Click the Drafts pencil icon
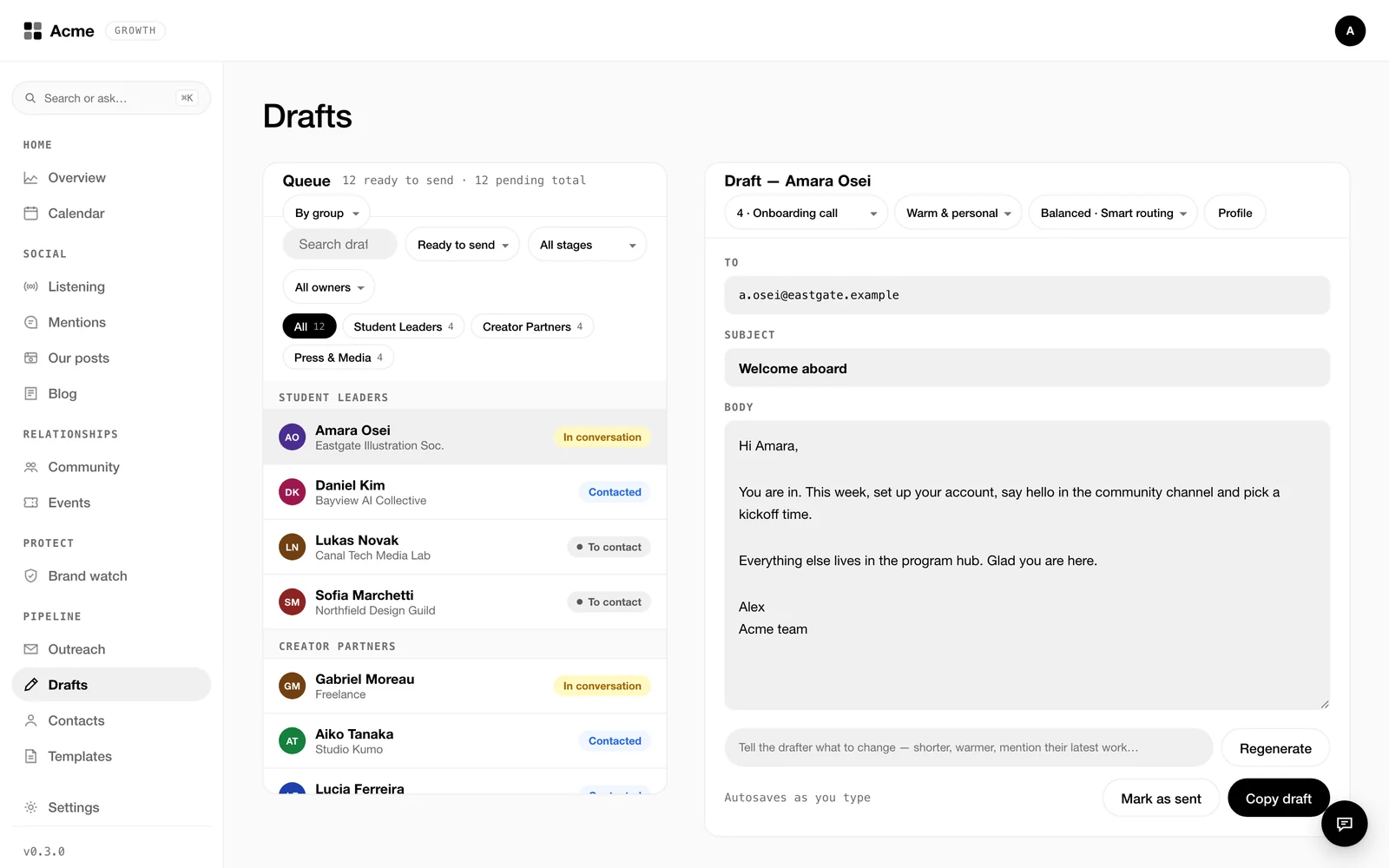The height and width of the screenshot is (868, 1389). 31,685
